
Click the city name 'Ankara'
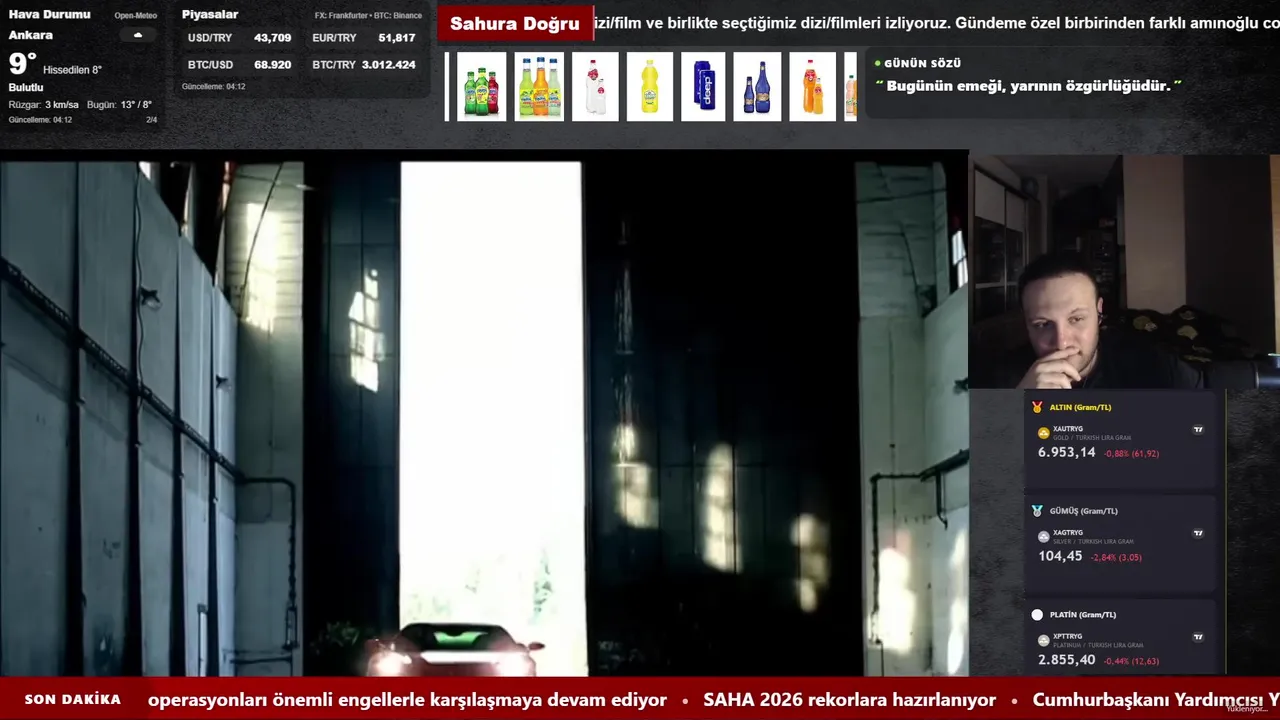31,35
